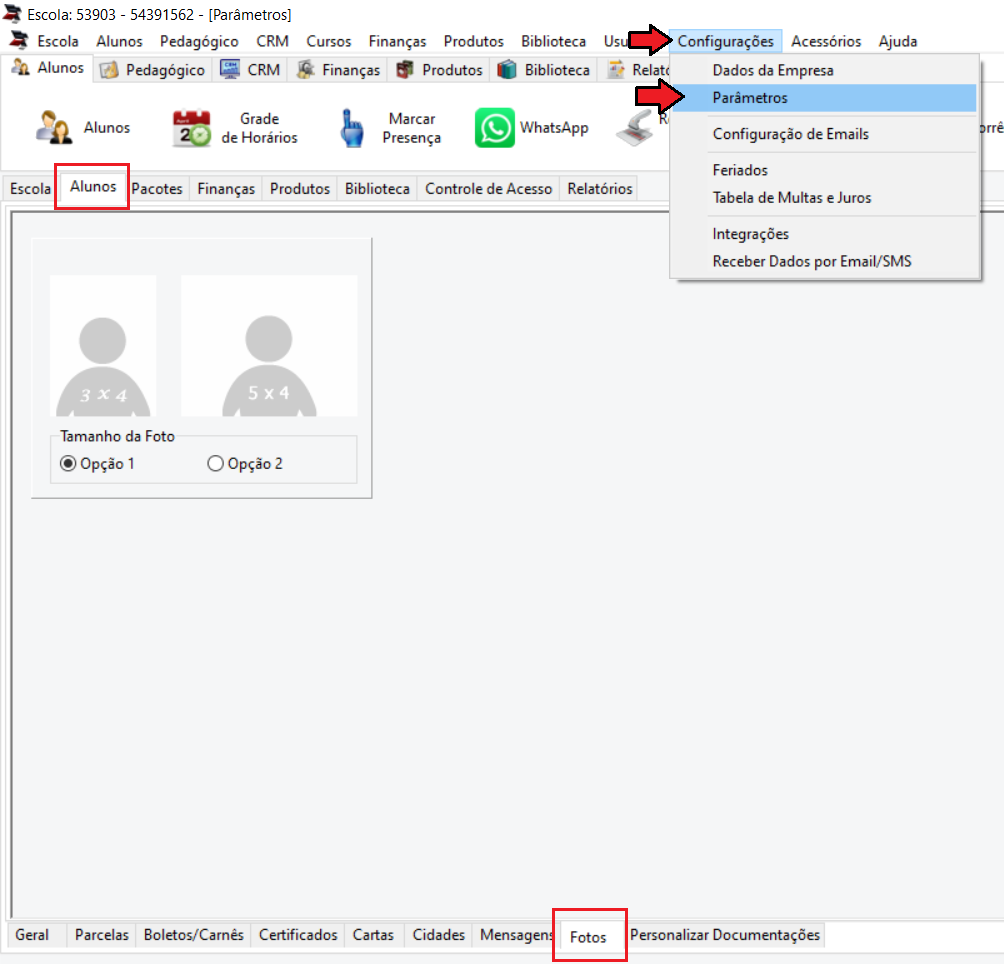Image resolution: width=1004 pixels, height=964 pixels.
Task: Click the Finanças ribbon tab icon
Action: (x=306, y=69)
